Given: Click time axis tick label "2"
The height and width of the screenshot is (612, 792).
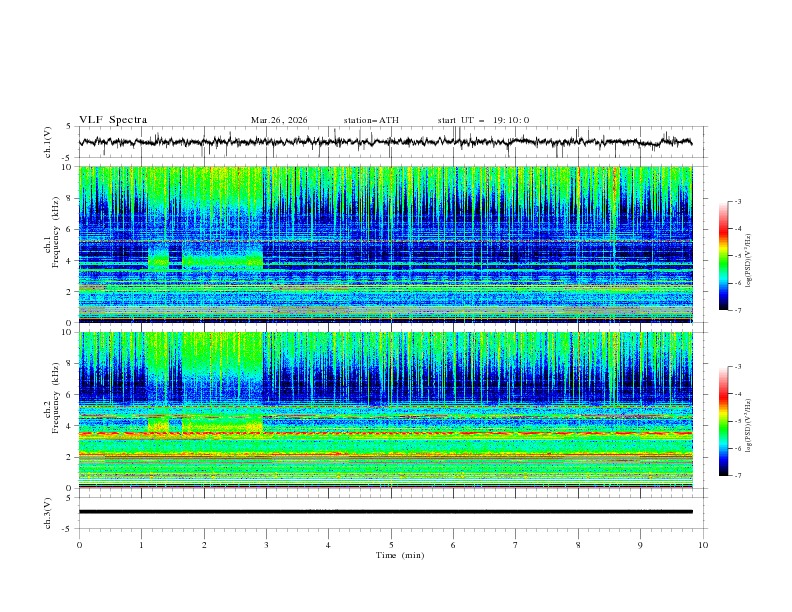Looking at the screenshot, I should coord(204,545).
